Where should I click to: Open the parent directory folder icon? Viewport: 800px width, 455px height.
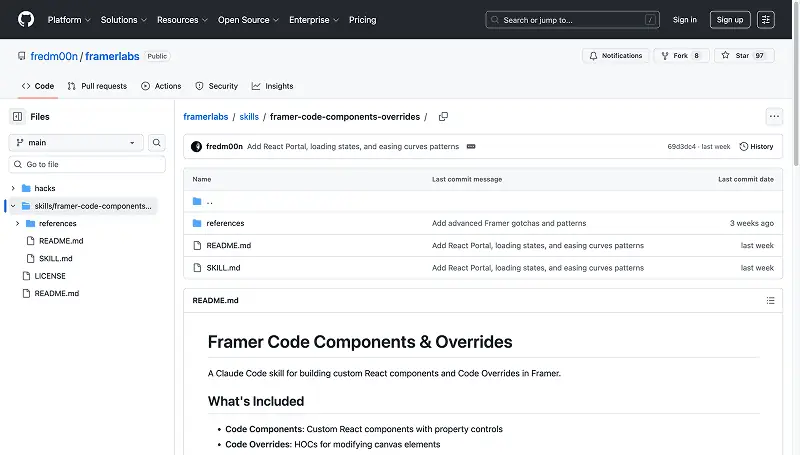197,201
